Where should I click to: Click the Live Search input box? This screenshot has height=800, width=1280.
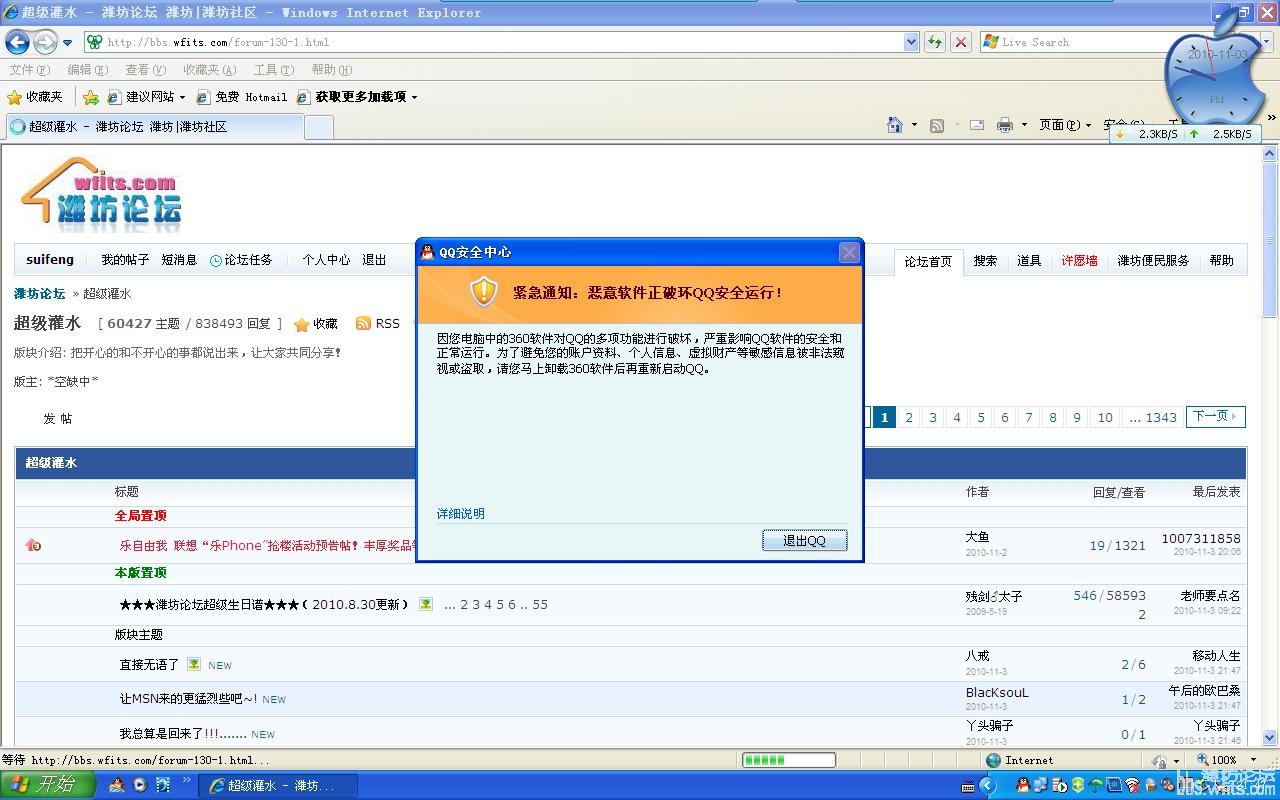[x=1080, y=42]
